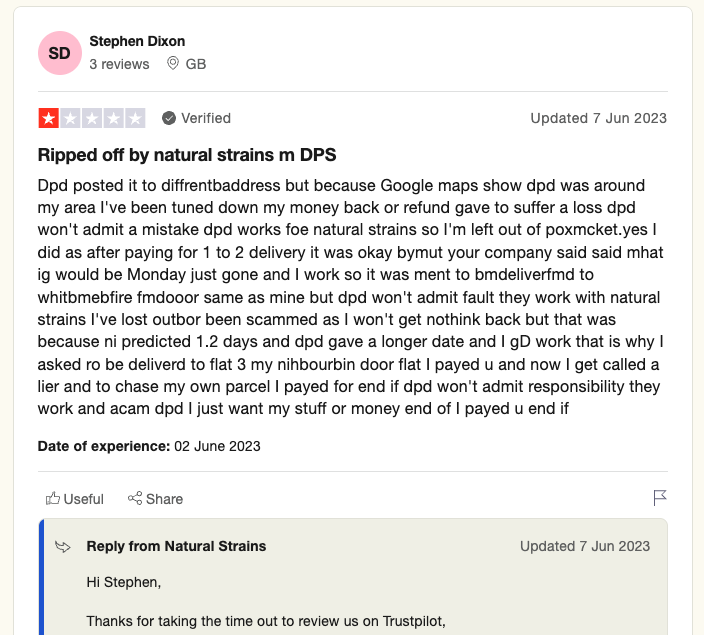Click the fifth grey star in the rating

[135, 118]
